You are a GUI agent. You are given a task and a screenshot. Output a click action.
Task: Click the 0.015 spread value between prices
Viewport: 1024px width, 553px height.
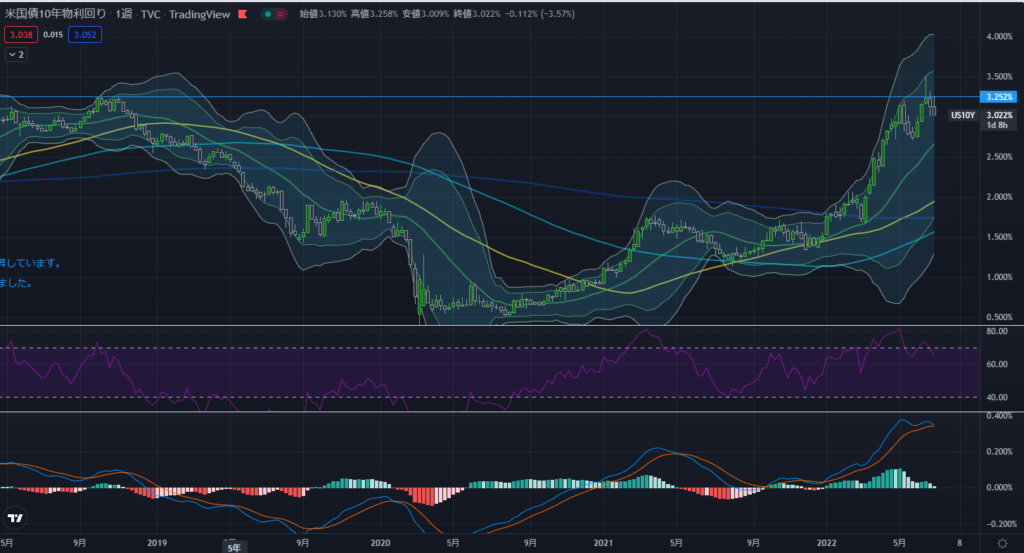tap(52, 34)
